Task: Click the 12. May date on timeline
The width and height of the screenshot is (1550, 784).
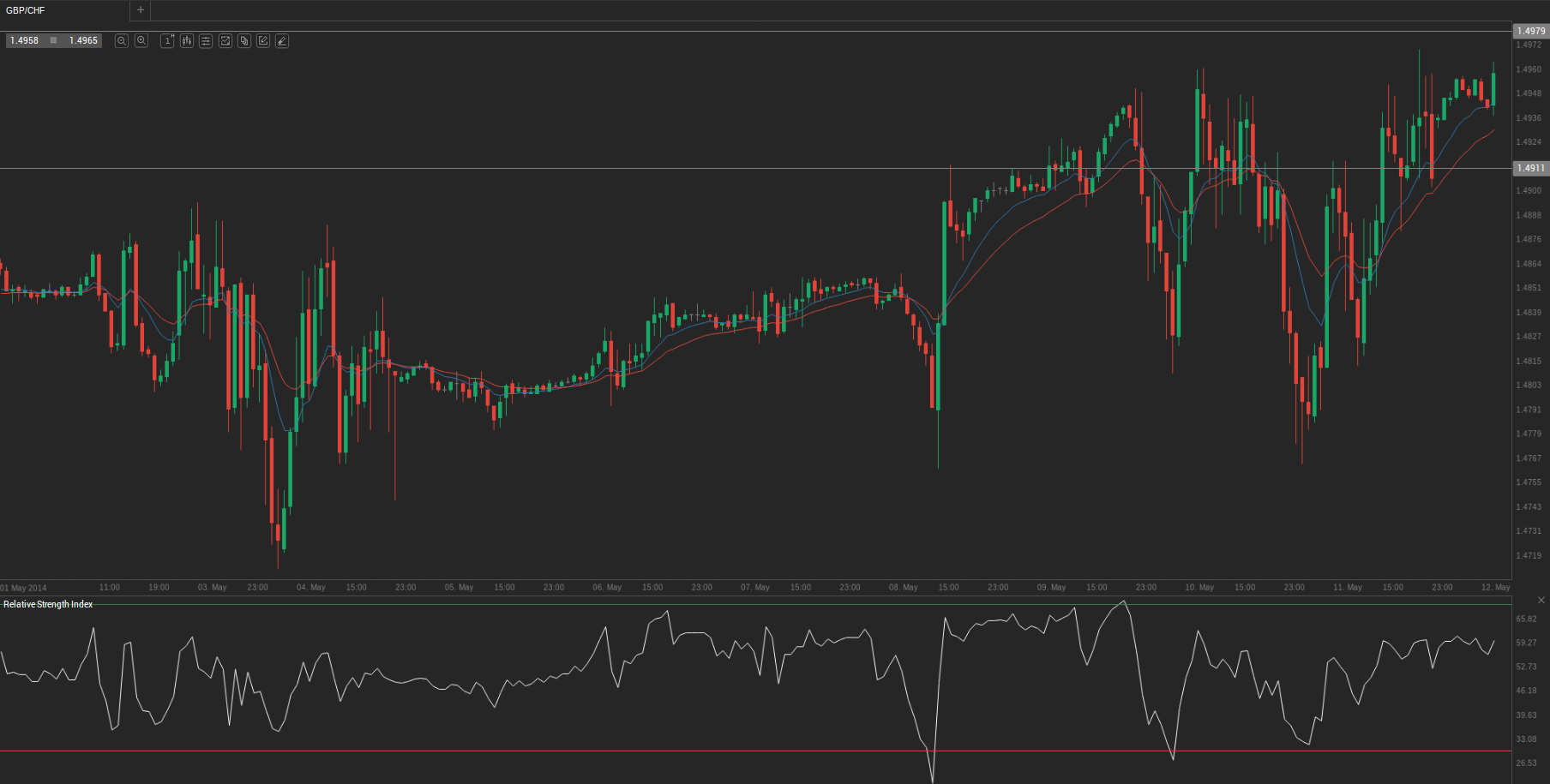Action: click(1495, 588)
